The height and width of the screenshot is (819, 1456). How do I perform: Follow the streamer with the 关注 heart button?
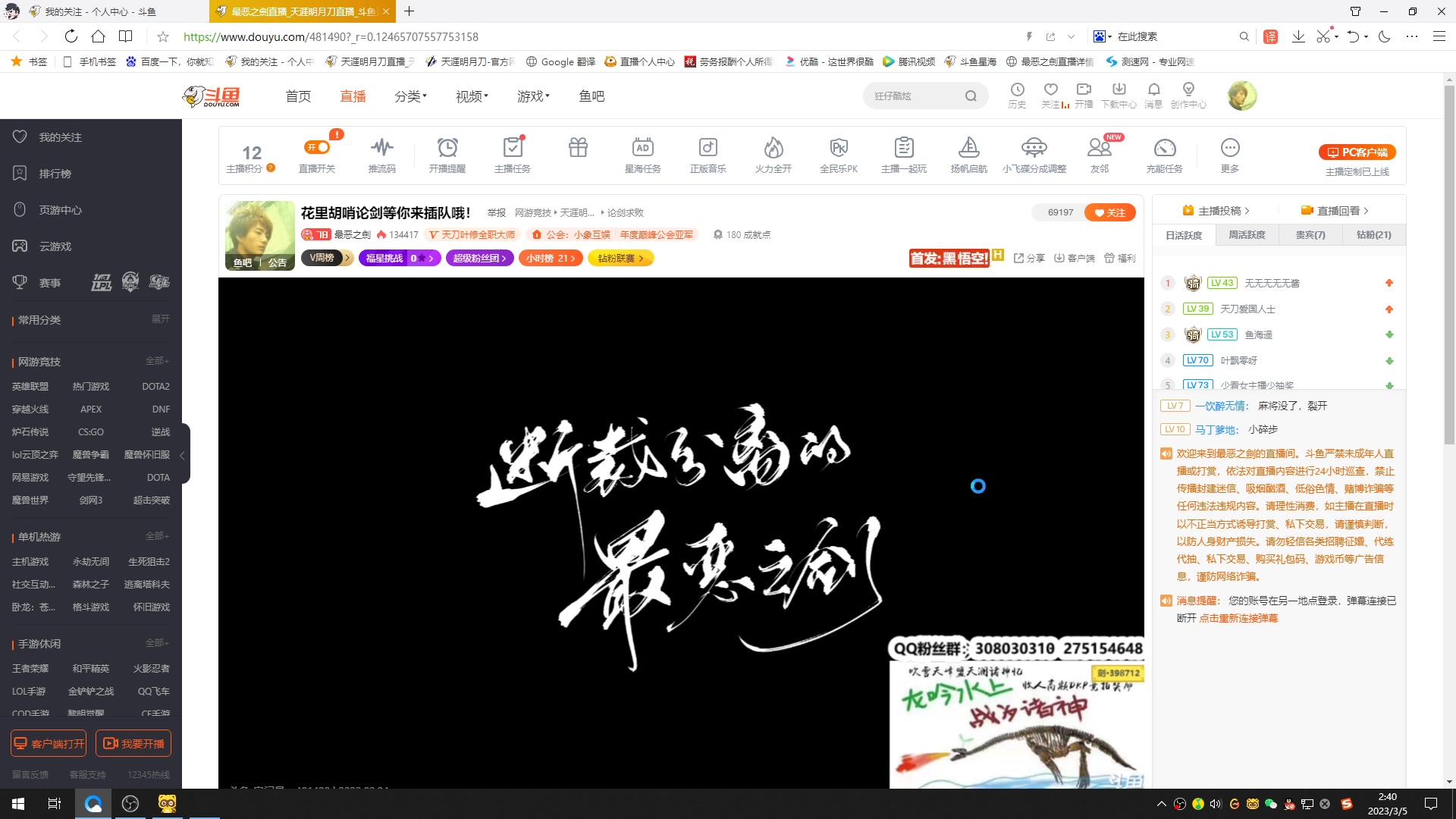1110,212
